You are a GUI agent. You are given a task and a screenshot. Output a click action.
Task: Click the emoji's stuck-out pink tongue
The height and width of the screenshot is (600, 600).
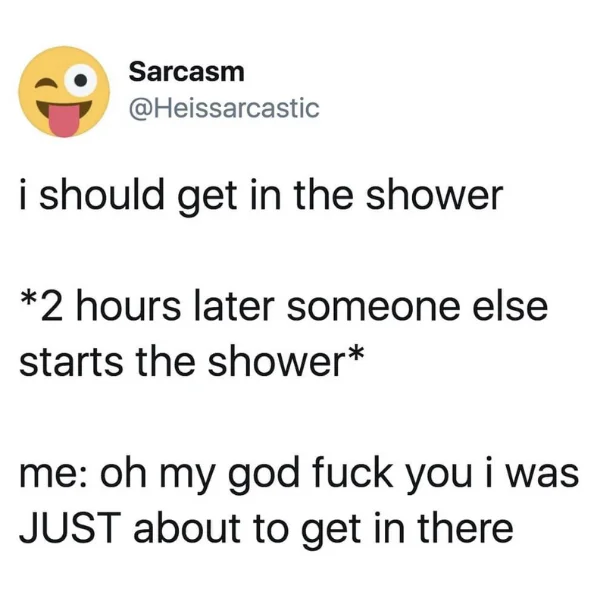coord(64,121)
